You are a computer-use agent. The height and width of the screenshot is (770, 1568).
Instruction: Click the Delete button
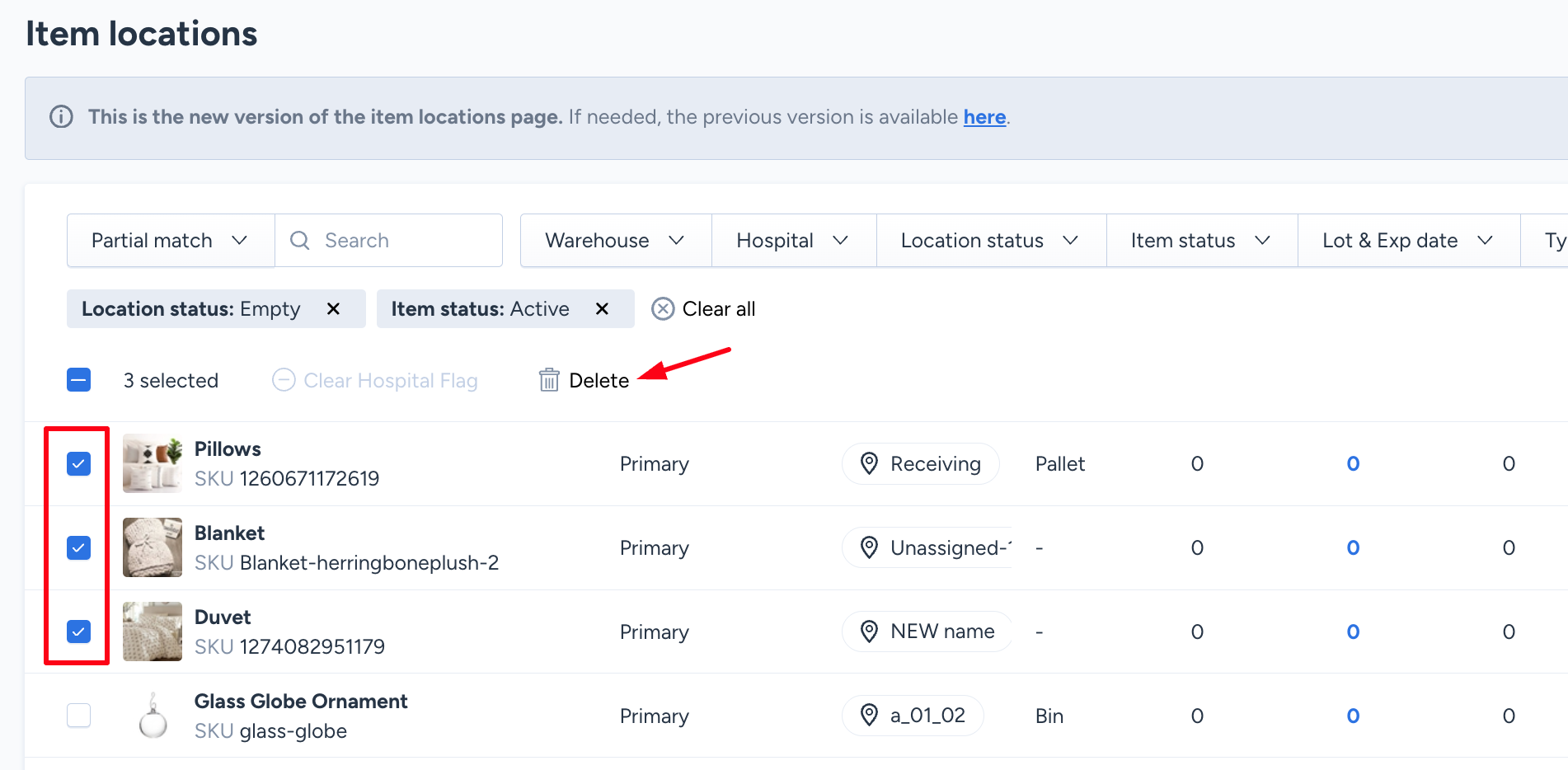tap(584, 380)
